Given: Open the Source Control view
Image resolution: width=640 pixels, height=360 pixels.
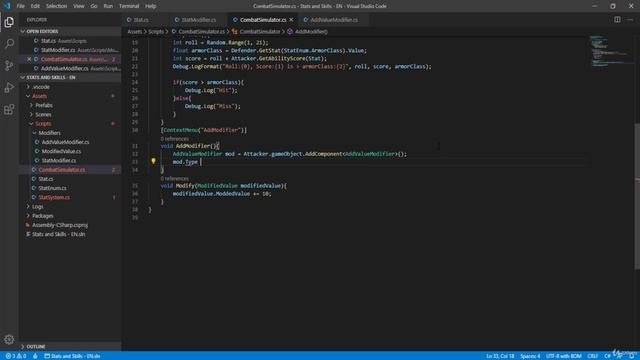Looking at the screenshot, I should pos(9,65).
